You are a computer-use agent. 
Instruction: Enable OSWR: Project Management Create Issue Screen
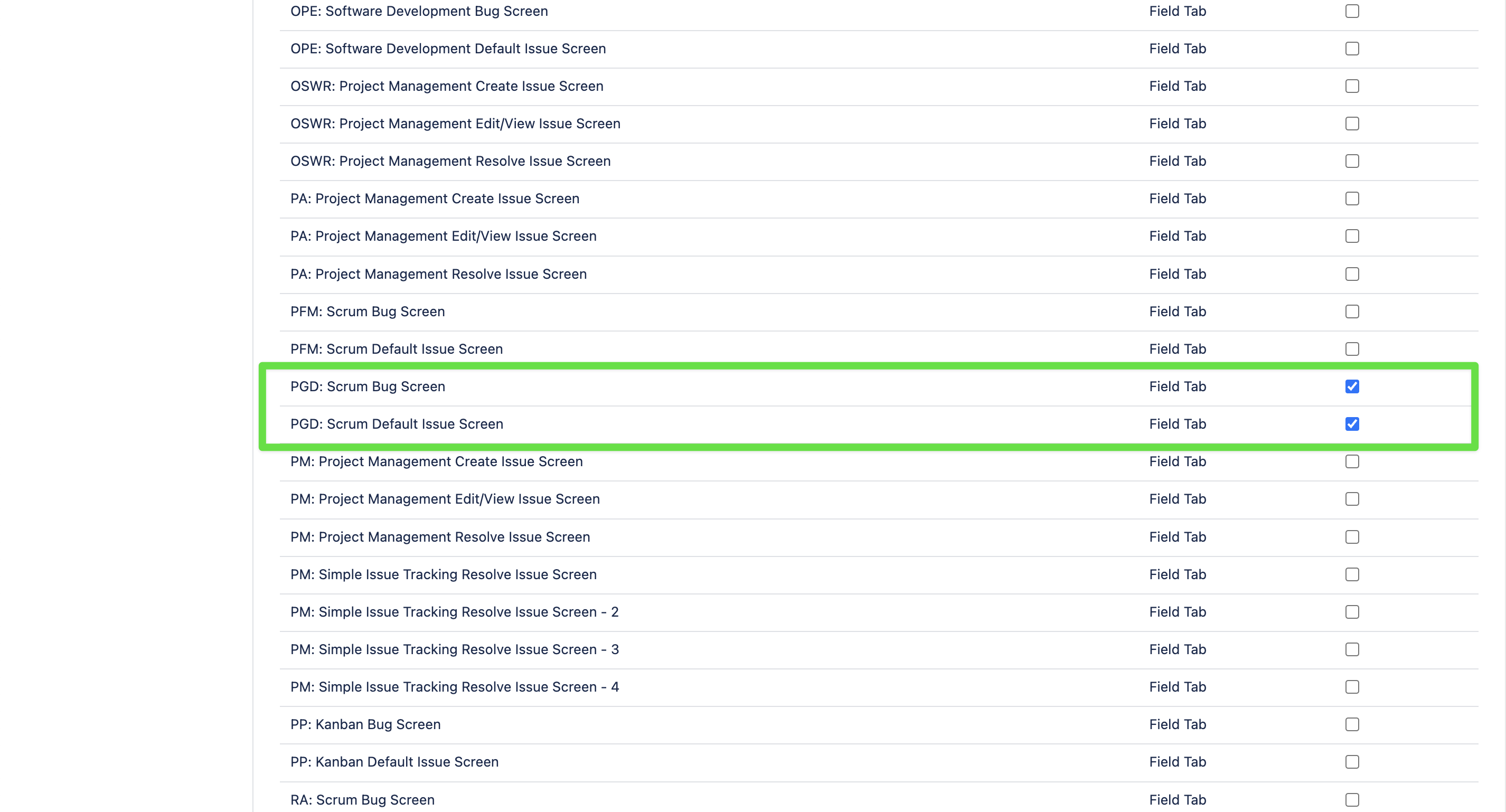pos(1352,86)
